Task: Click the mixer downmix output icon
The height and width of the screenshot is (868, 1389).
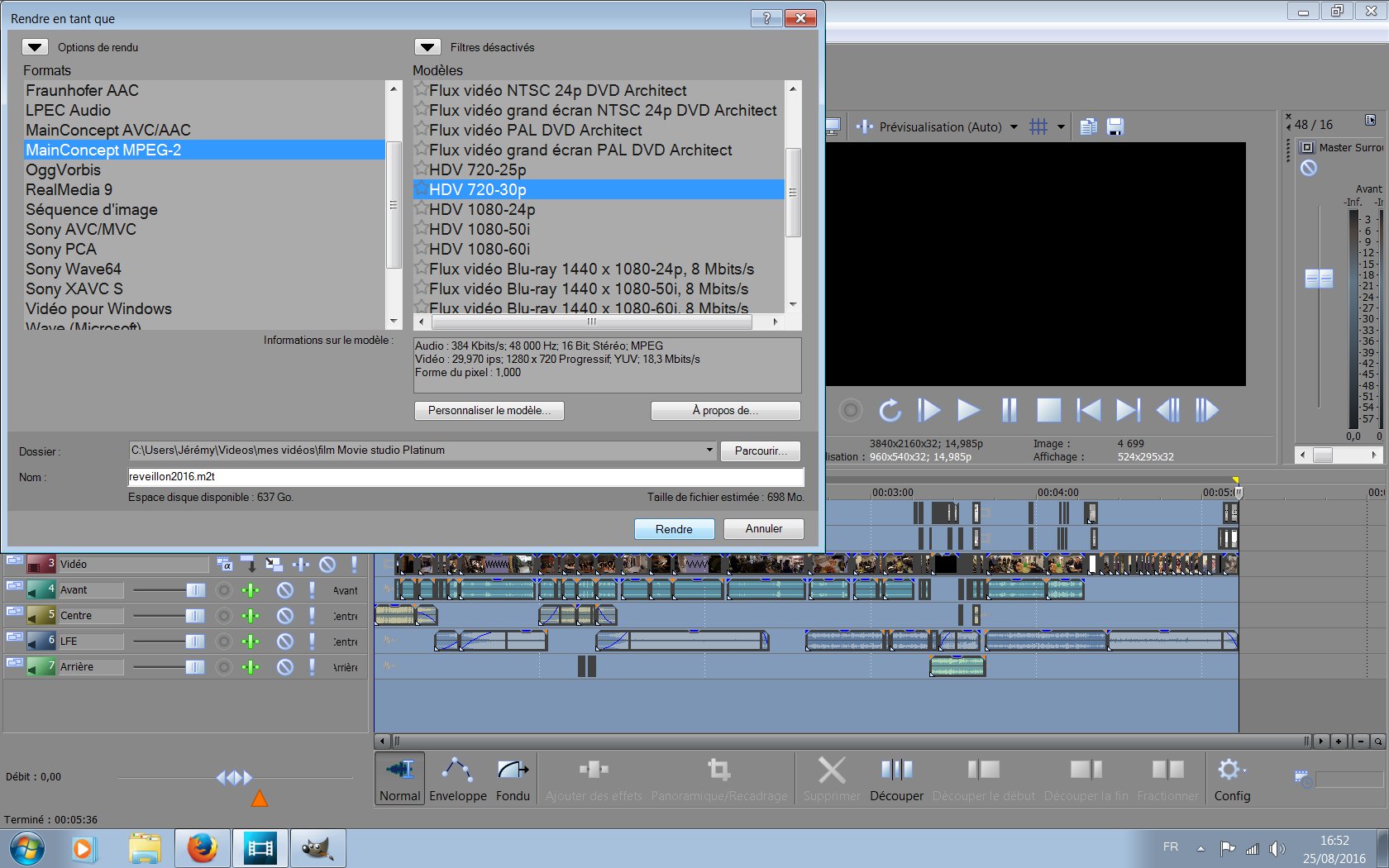Action: pos(1370,120)
